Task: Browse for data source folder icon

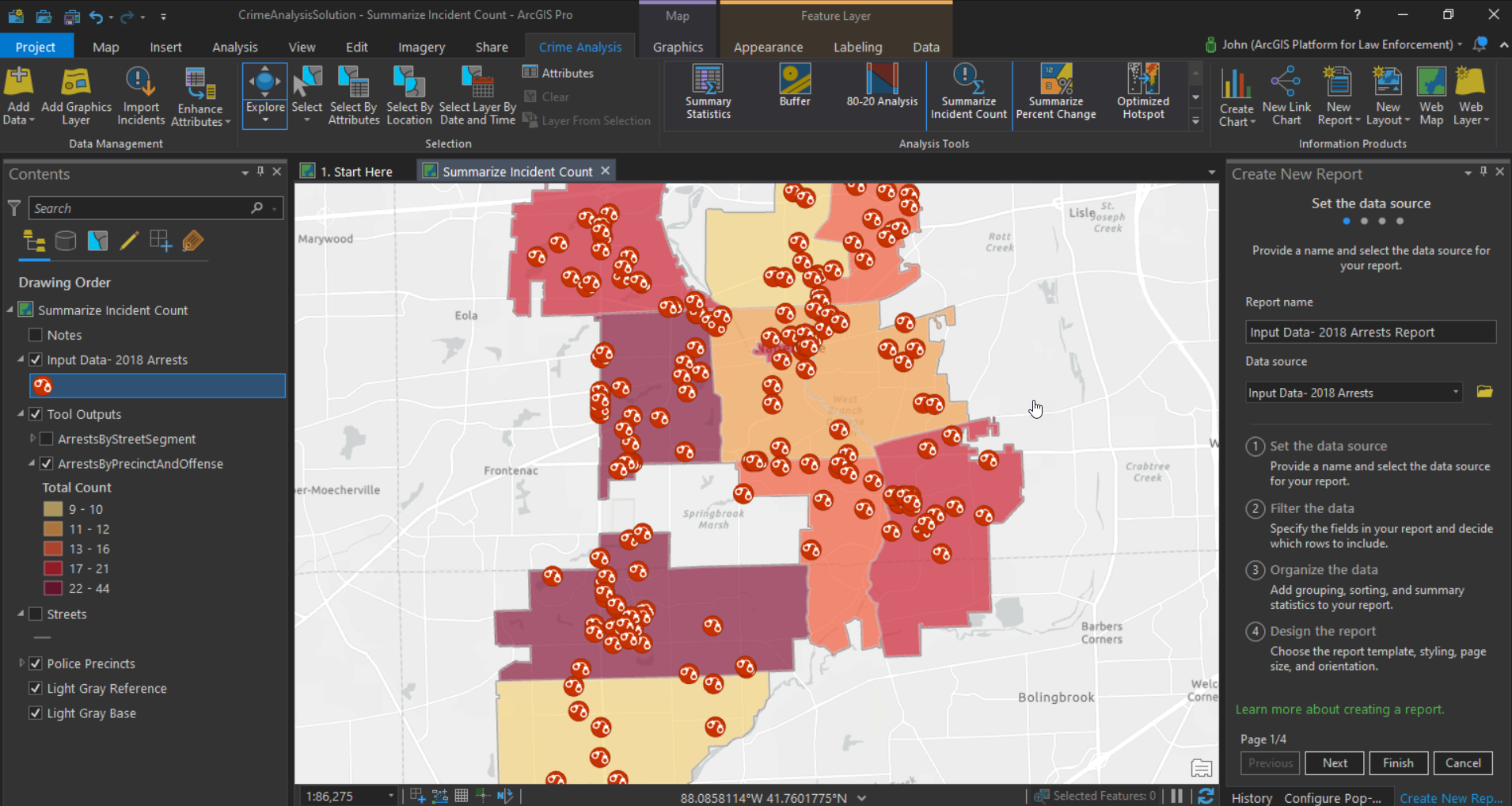Action: (1484, 392)
